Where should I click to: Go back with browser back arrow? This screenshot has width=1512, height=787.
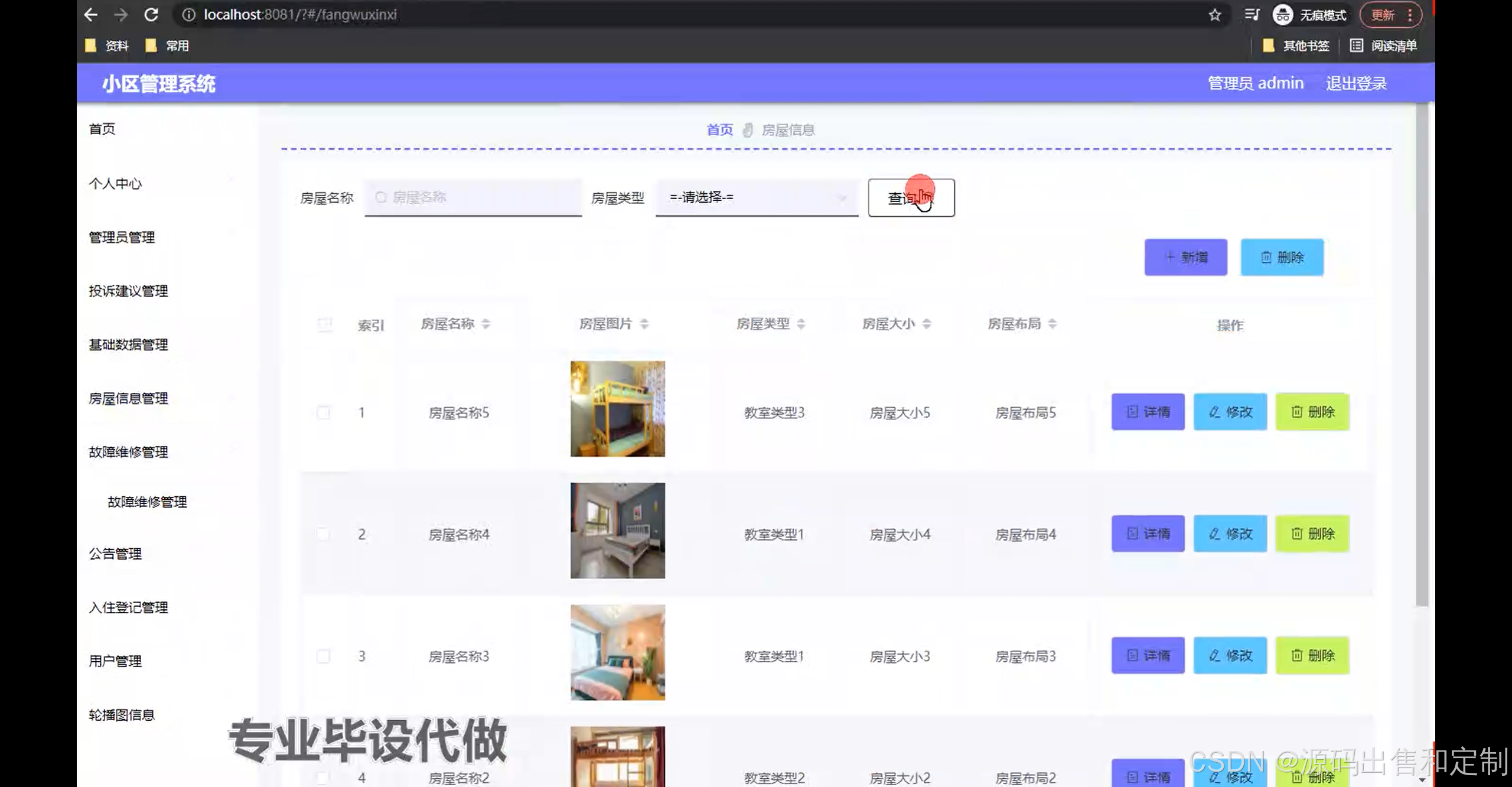tap(90, 15)
